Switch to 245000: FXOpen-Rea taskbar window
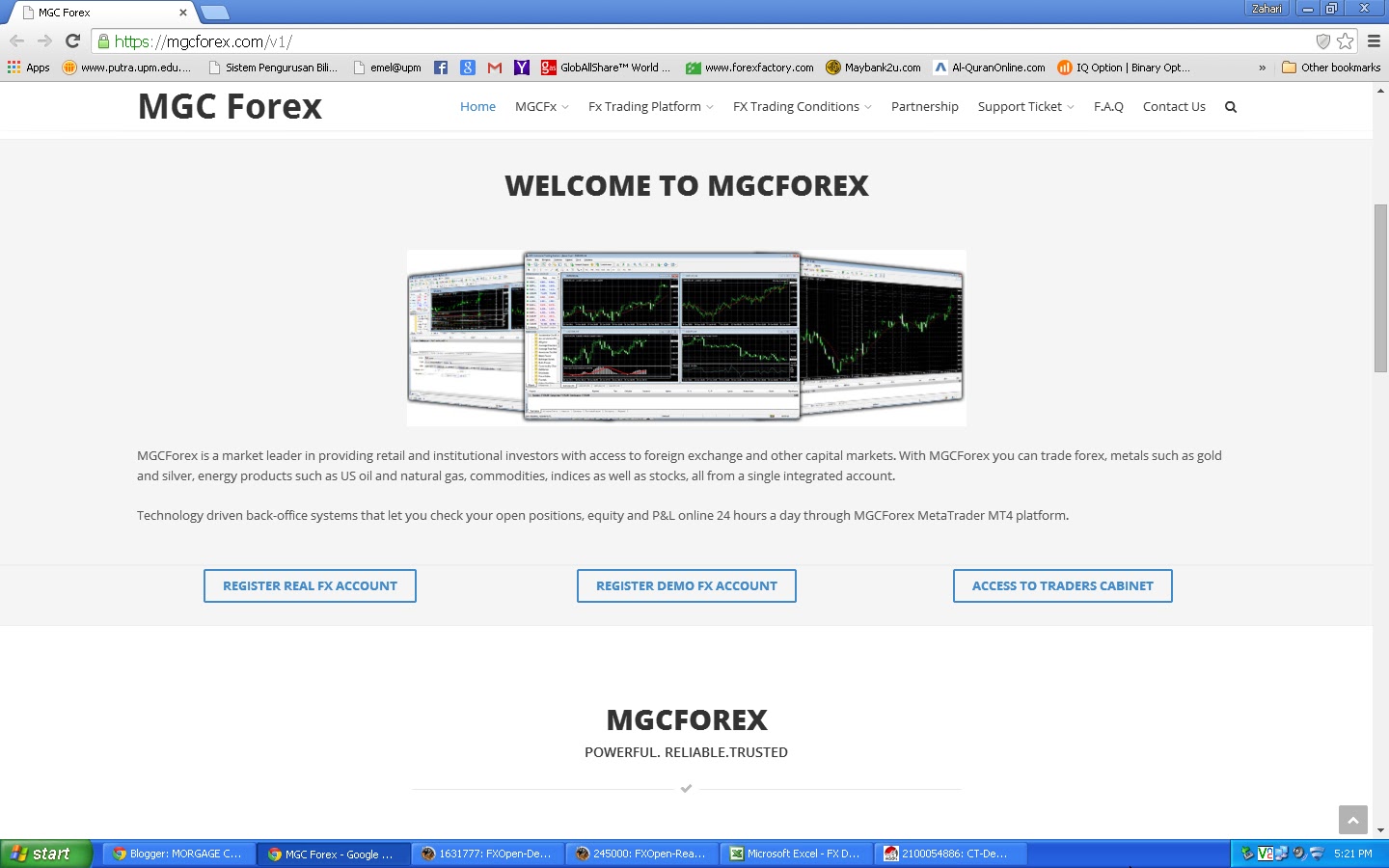The height and width of the screenshot is (868, 1389). [x=641, y=854]
